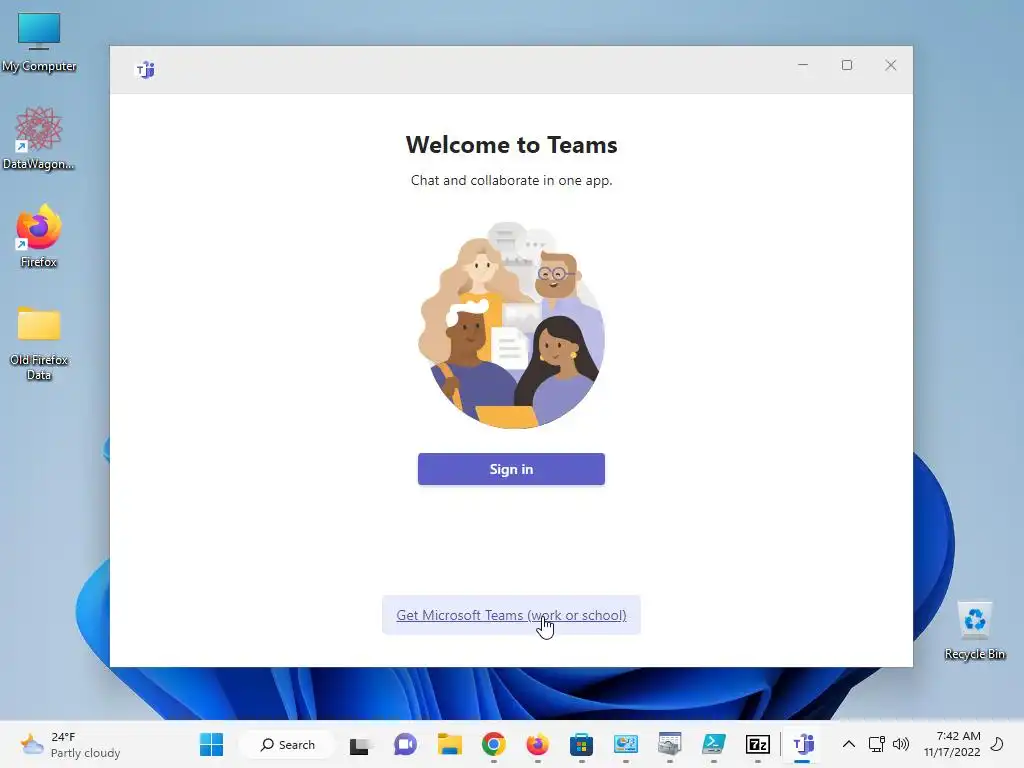Image resolution: width=1024 pixels, height=768 pixels.
Task: Select Firefox desktop shortcut
Action: 39,236
